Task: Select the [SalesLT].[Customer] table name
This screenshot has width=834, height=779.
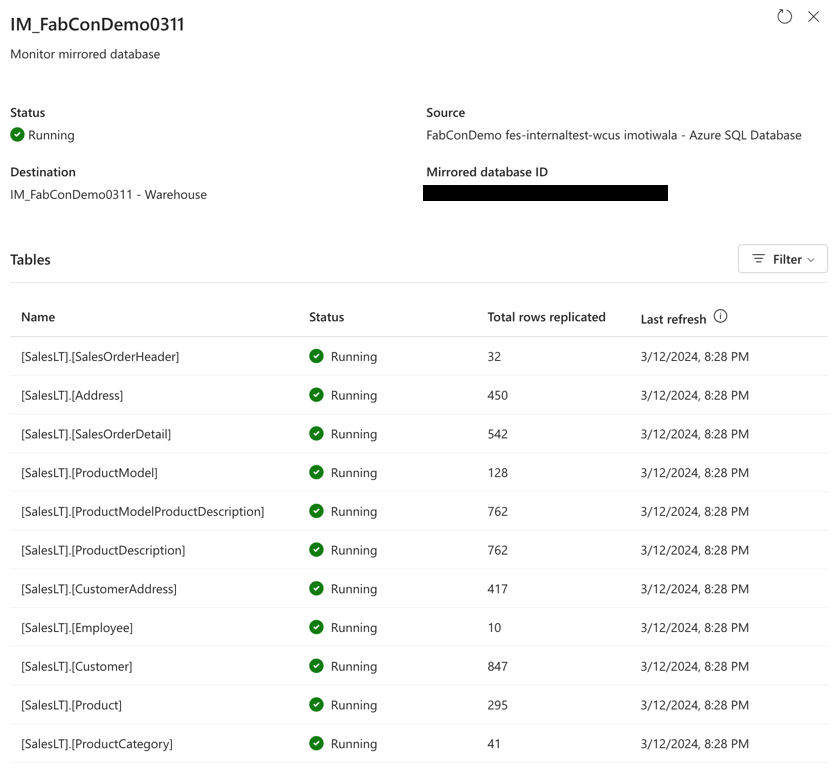Action: (x=77, y=667)
